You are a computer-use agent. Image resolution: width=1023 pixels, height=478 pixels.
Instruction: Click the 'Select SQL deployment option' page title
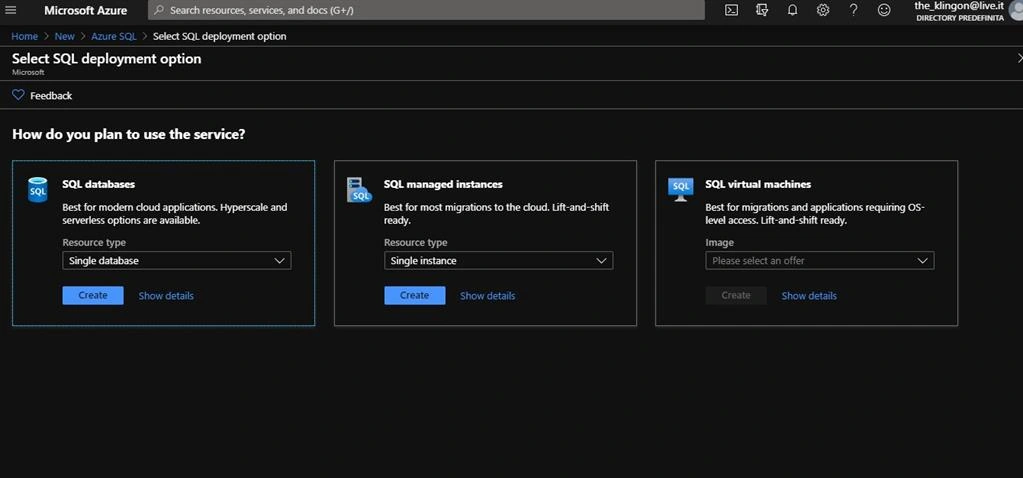pyautogui.click(x=106, y=59)
